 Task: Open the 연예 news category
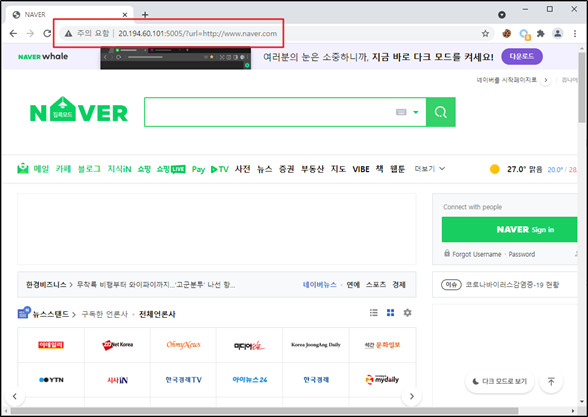point(353,285)
